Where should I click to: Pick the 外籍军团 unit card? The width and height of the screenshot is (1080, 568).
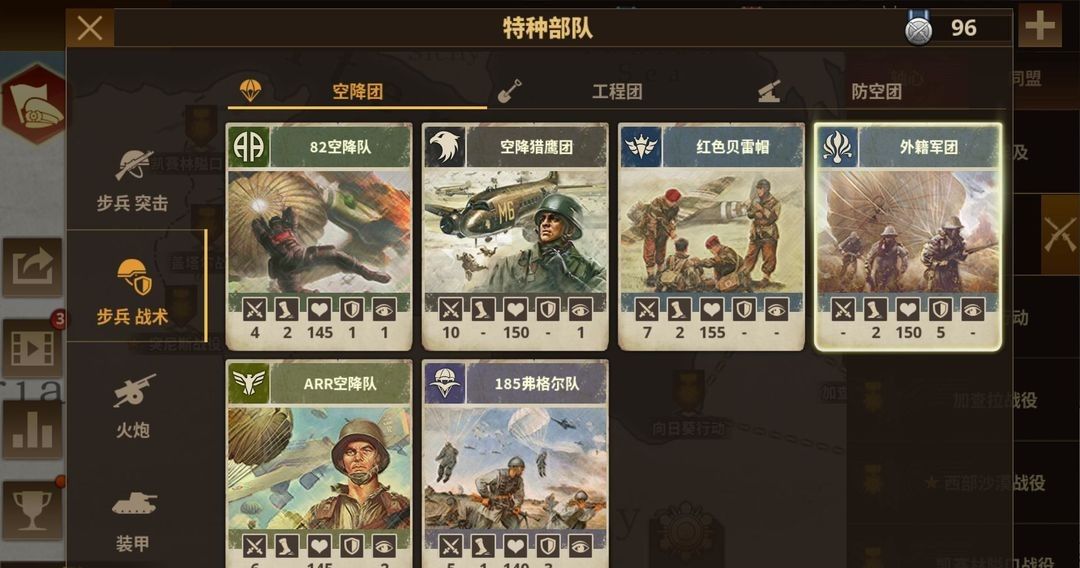click(x=908, y=237)
